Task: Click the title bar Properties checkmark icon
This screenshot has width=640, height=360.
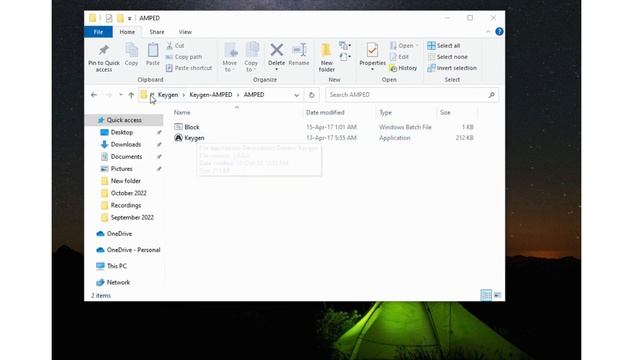Action: pyautogui.click(x=109, y=18)
